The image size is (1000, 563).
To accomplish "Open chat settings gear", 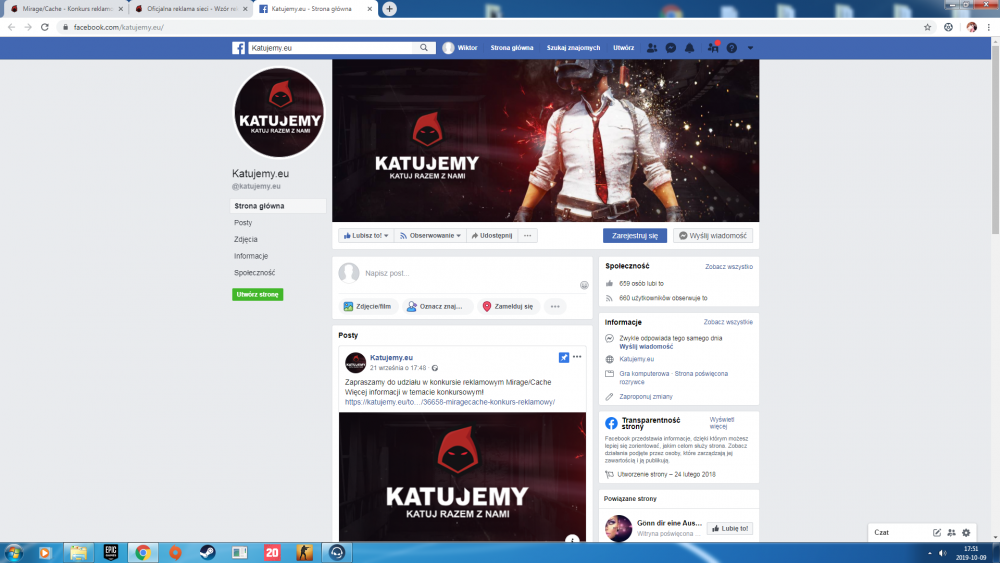I will [x=966, y=532].
